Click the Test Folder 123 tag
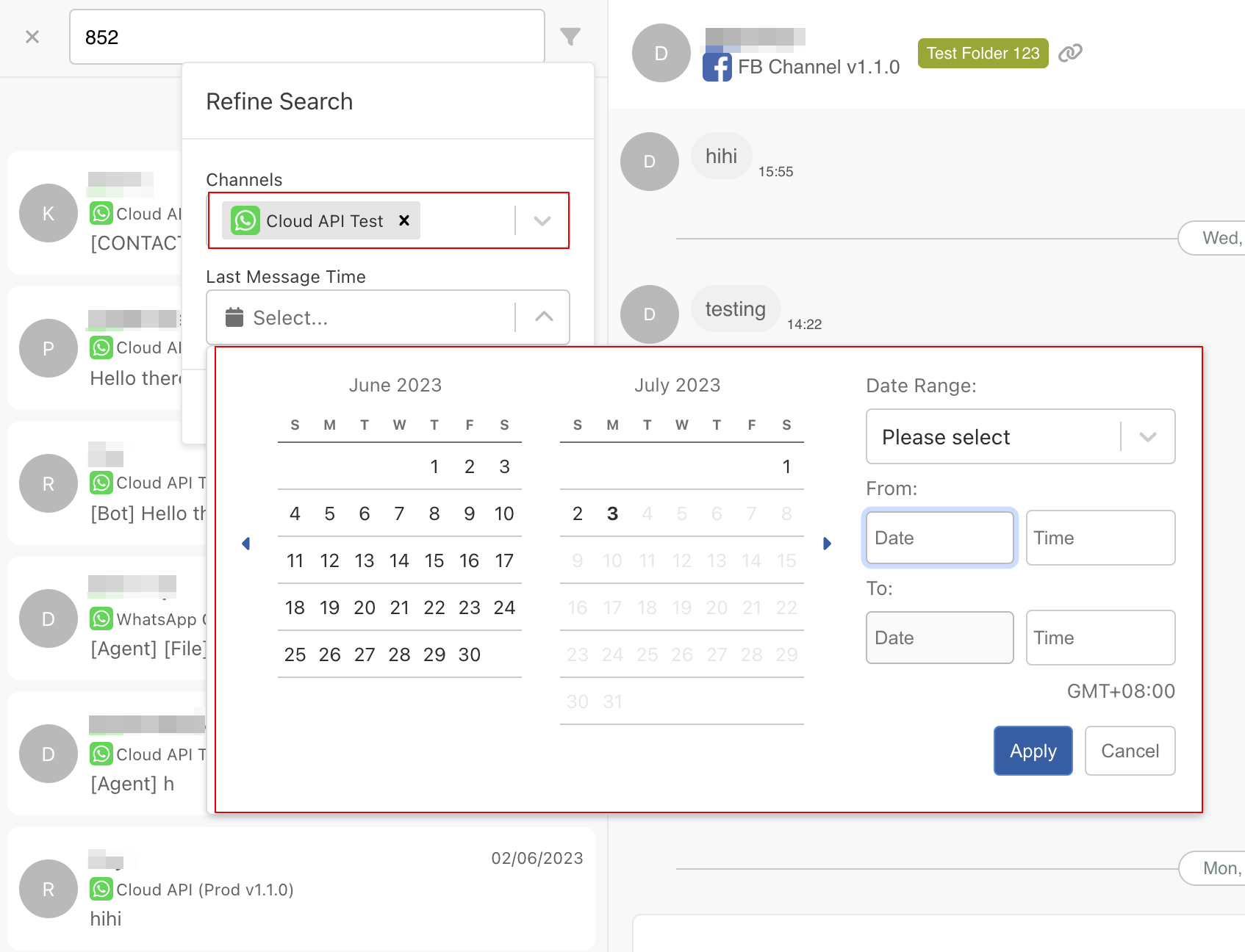This screenshot has height=952, width=1245. [983, 54]
